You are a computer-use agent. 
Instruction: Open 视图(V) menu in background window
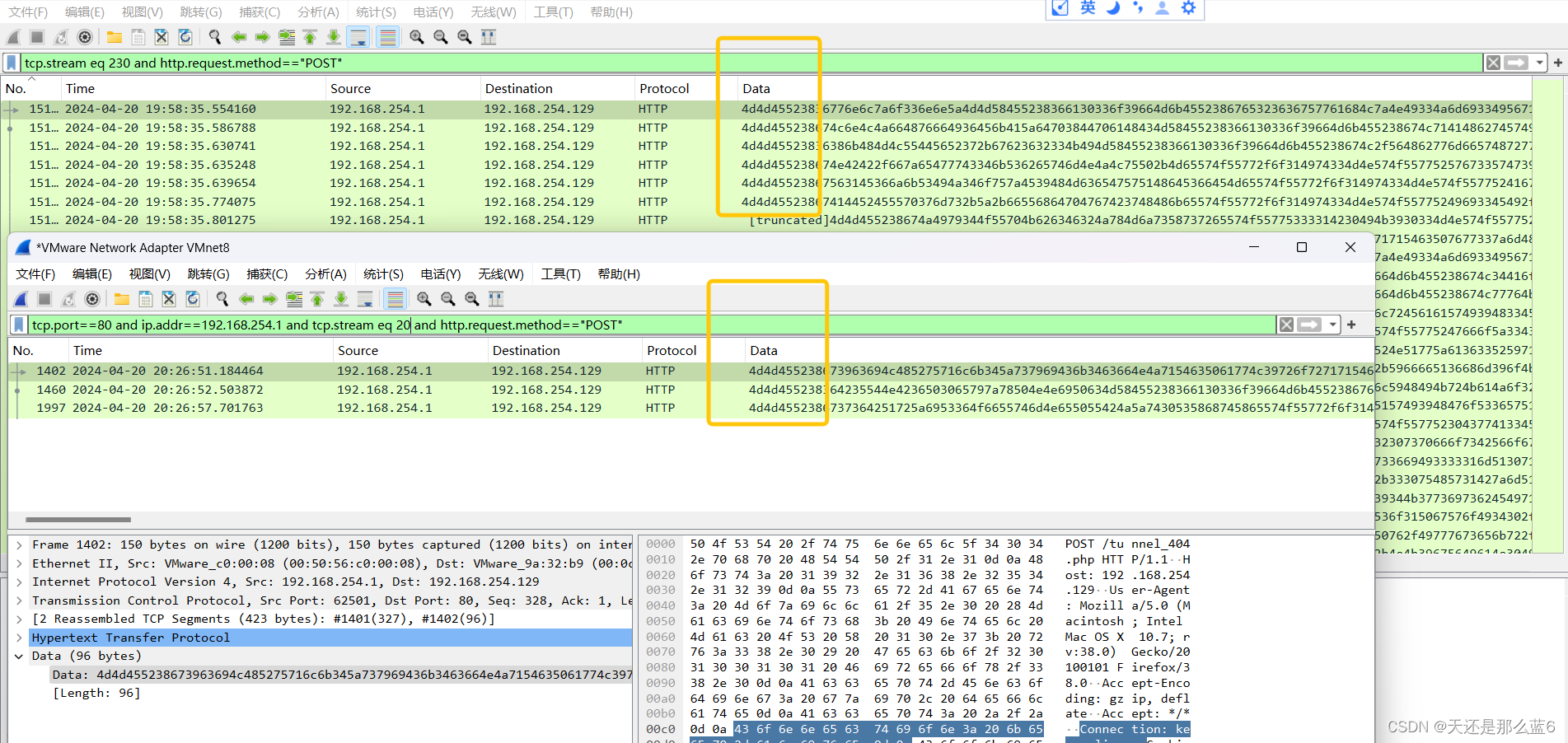142,12
